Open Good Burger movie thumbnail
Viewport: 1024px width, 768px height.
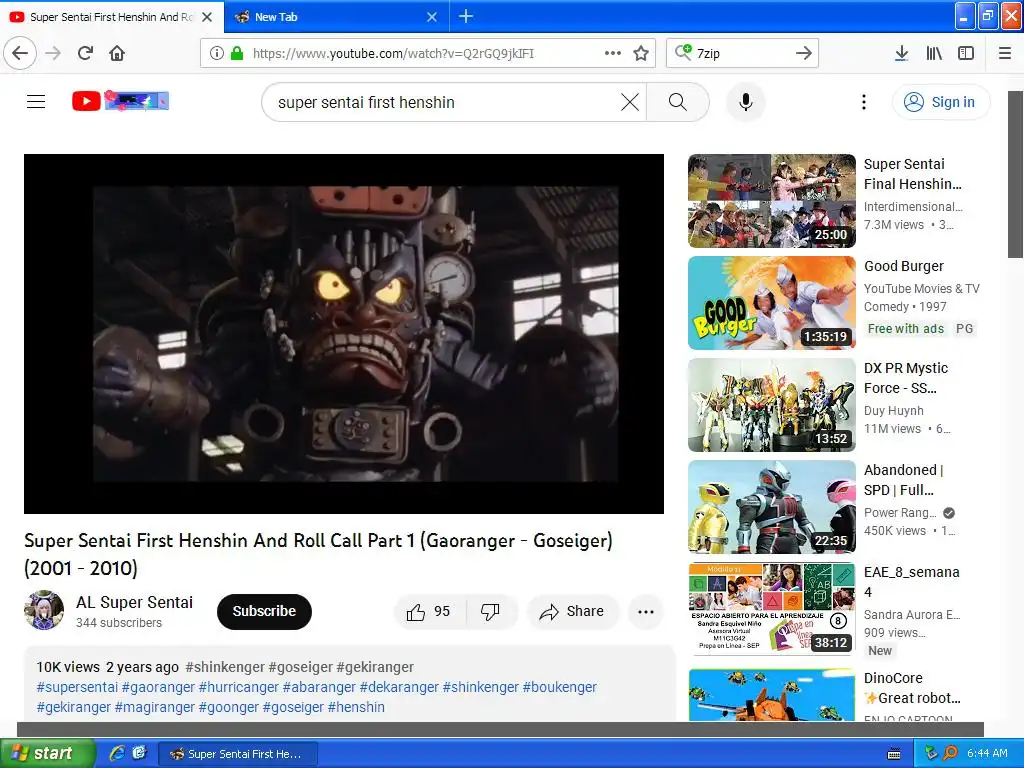pos(771,303)
